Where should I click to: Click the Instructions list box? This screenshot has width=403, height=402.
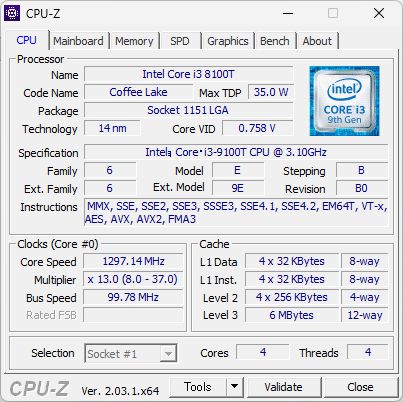236,213
